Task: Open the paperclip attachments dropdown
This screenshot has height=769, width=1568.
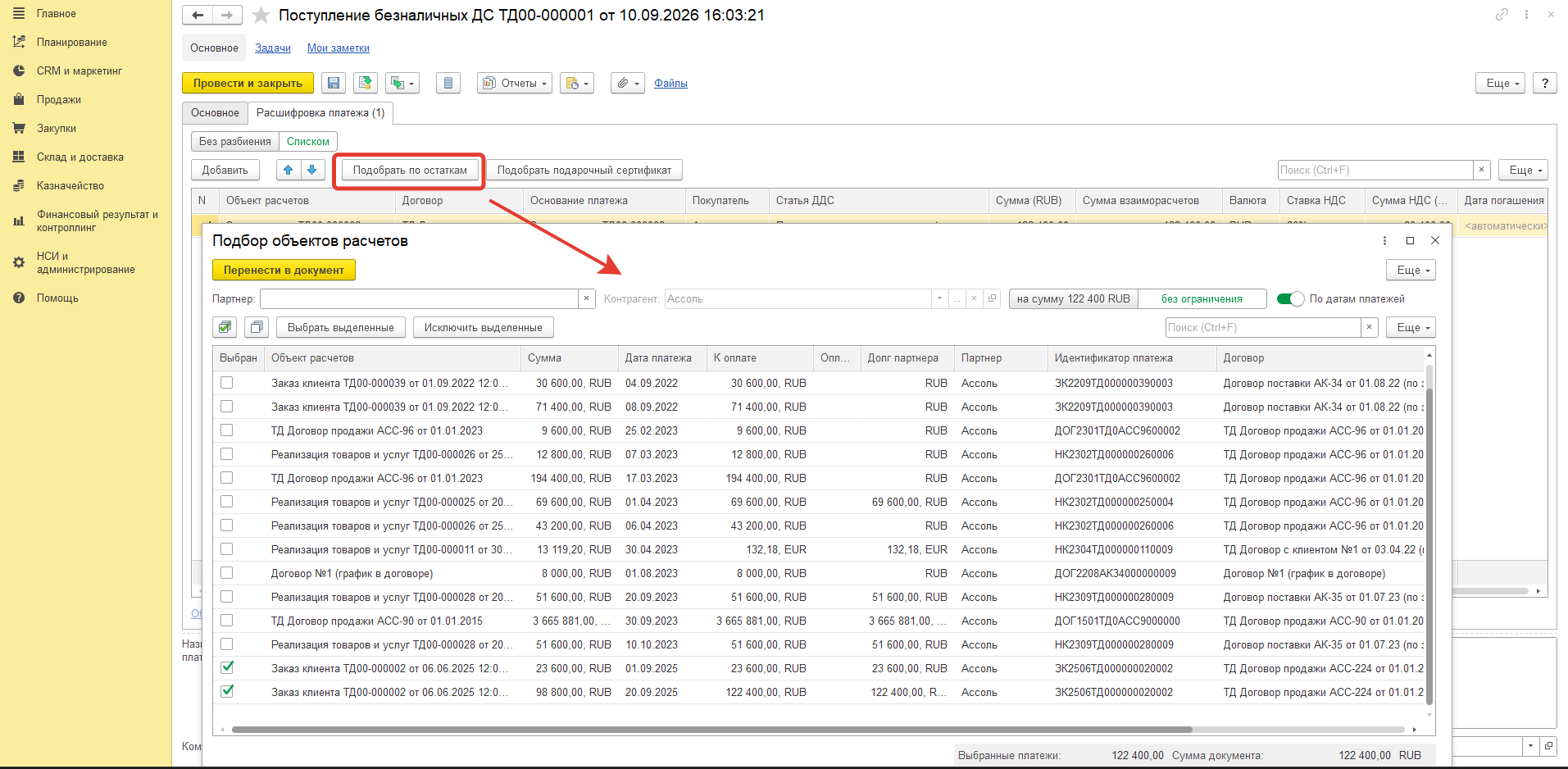Action: point(628,83)
